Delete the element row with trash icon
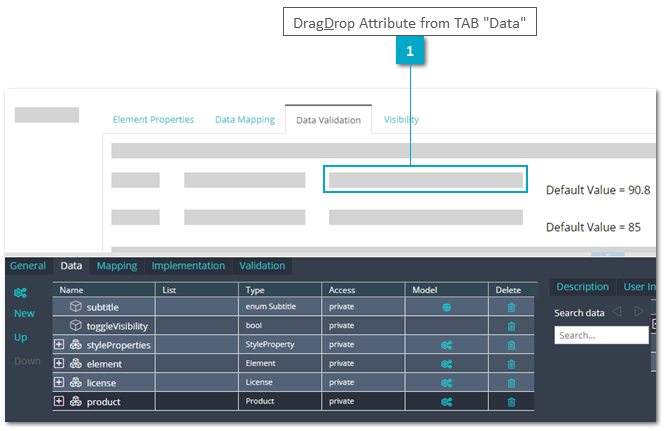665x431 pixels. (511, 364)
